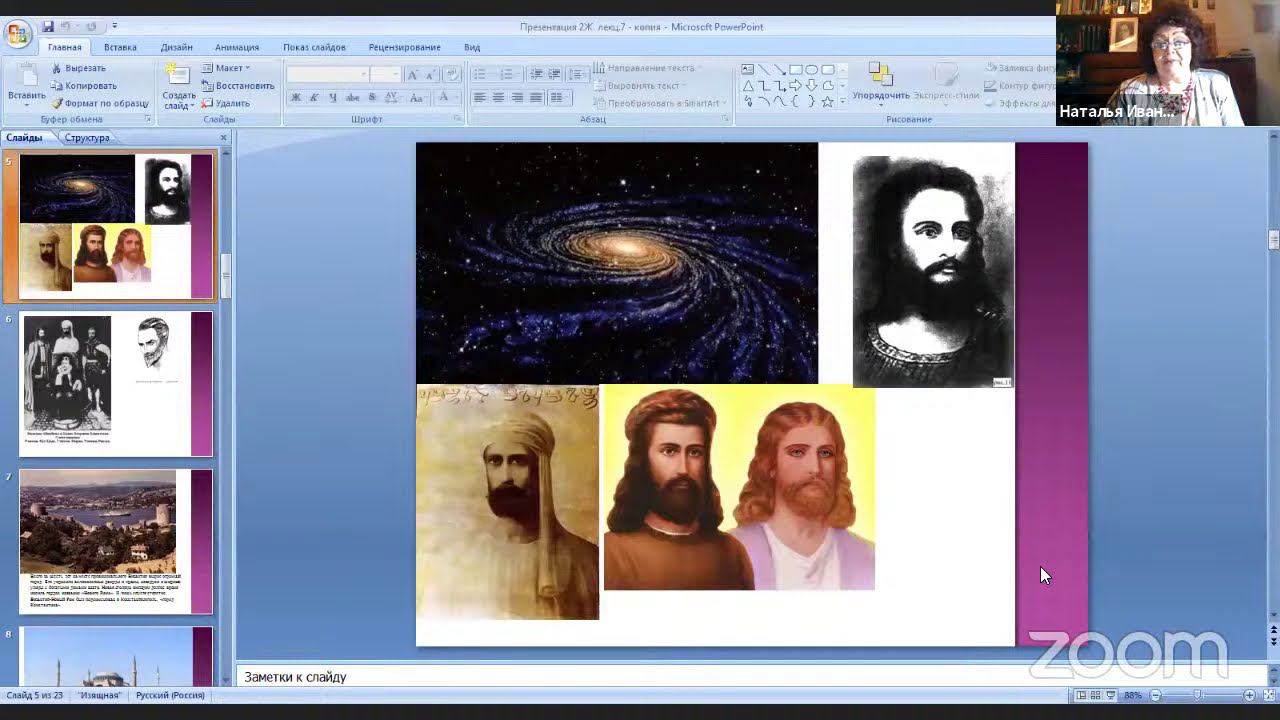This screenshot has height=720, width=1280.
Task: Toggle the bulleted list button
Action: tap(482, 75)
